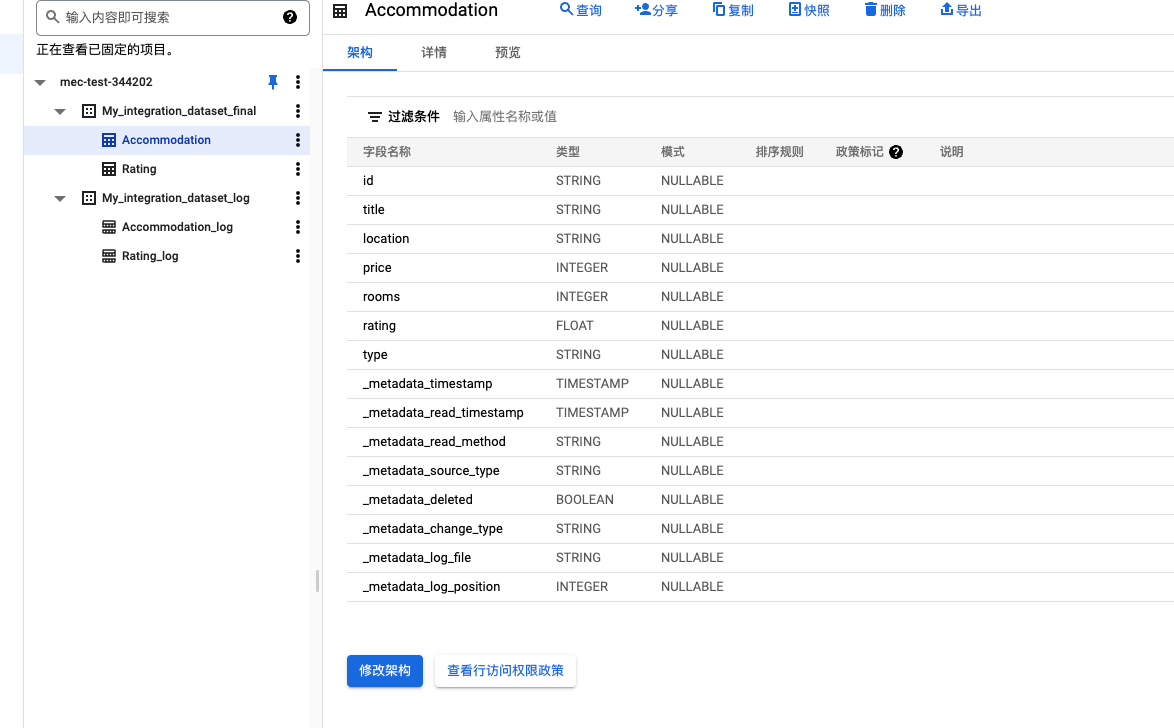Click the 分享 toolbar button
1174x728 pixels.
tap(656, 10)
